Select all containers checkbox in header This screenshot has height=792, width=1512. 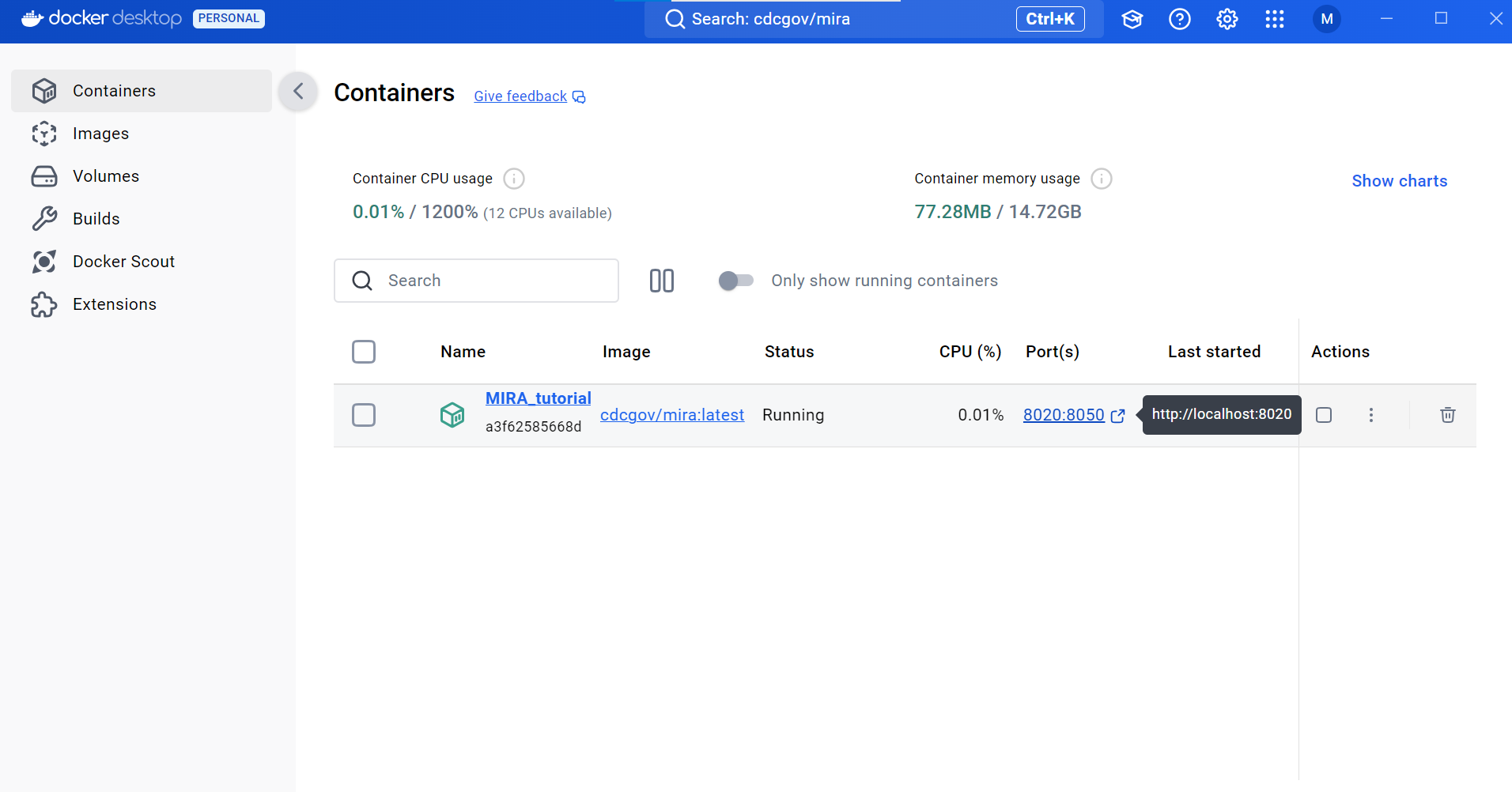(x=364, y=352)
